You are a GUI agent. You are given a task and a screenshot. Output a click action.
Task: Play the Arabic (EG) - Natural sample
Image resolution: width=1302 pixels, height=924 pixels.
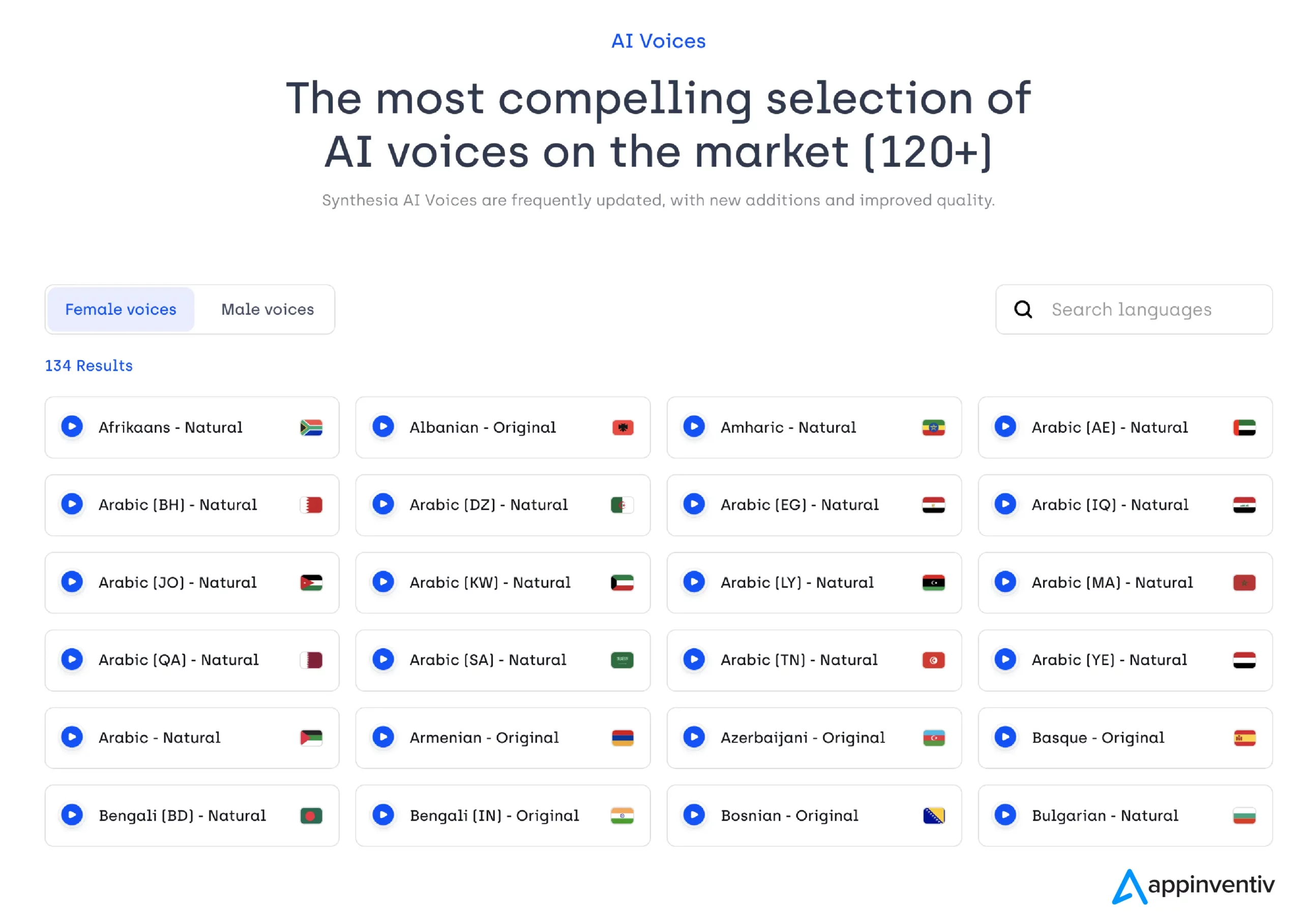[x=694, y=504]
